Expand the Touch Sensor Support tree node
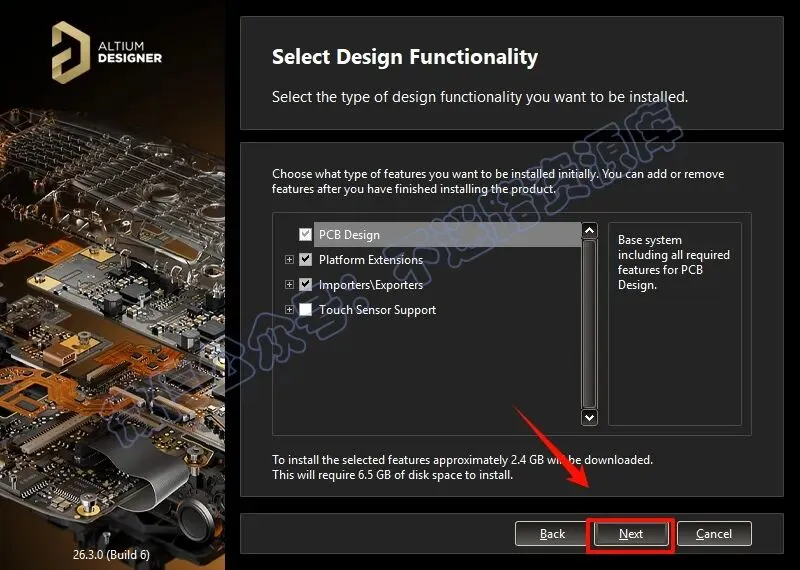800x570 pixels. 289,309
